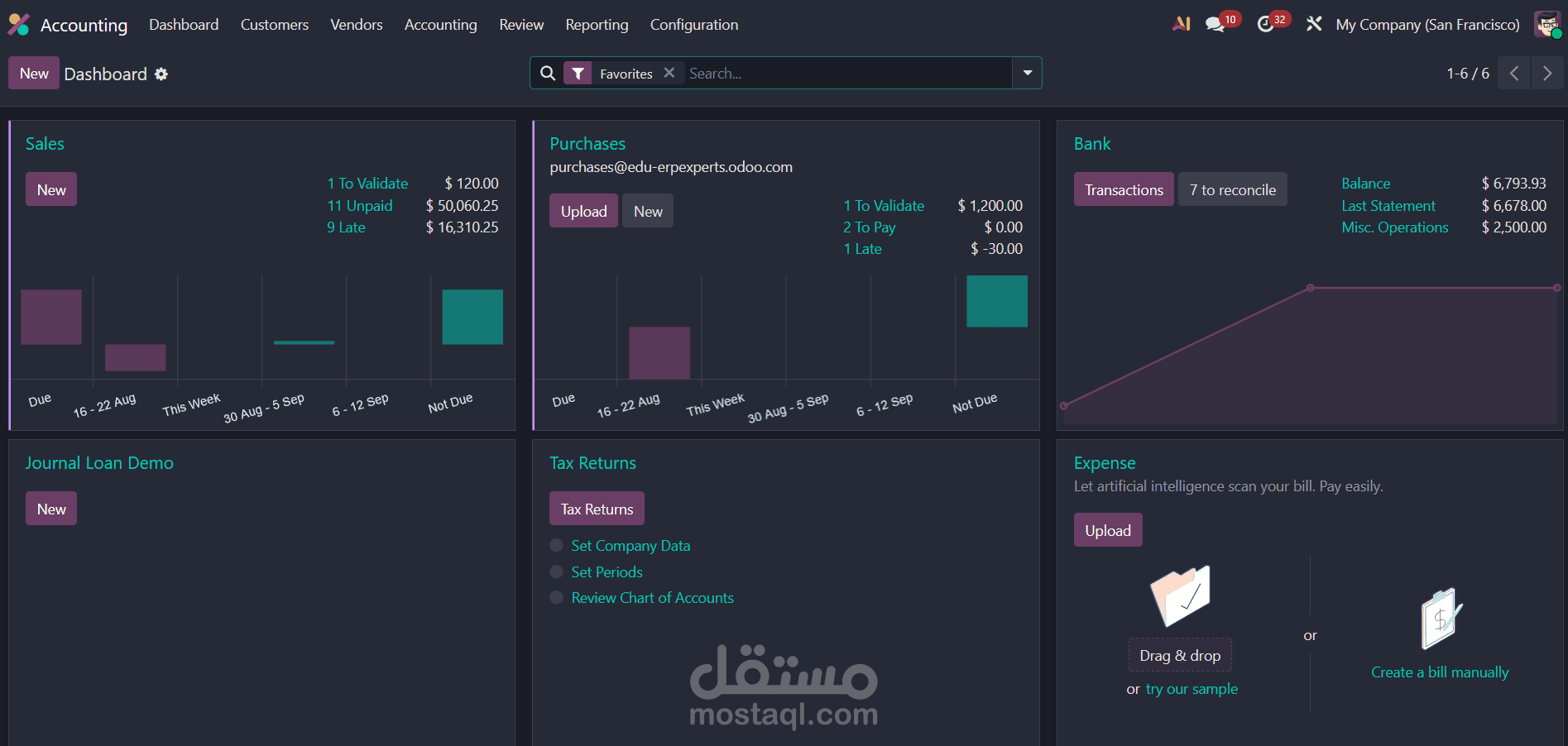Click the debug tools wrench icon

1314,24
